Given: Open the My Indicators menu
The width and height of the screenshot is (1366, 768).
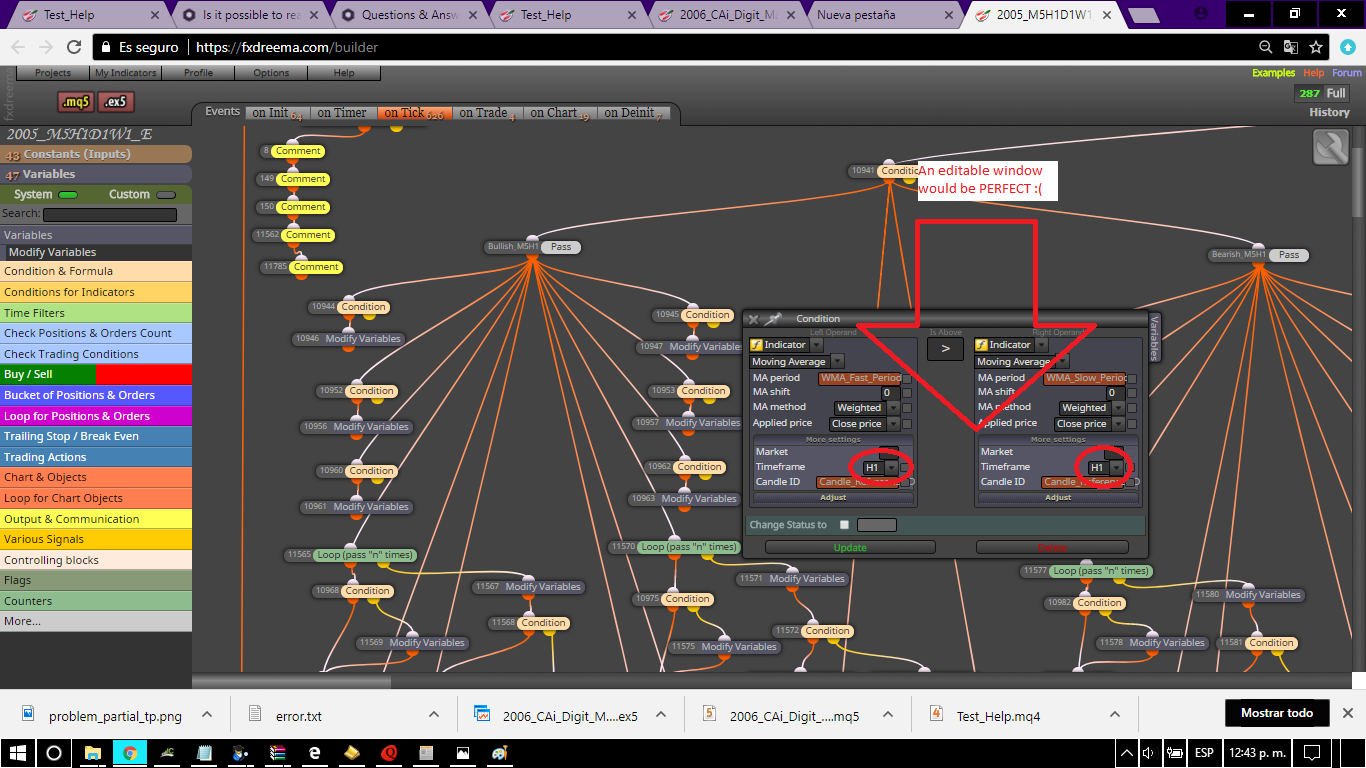Looking at the screenshot, I should tap(126, 73).
